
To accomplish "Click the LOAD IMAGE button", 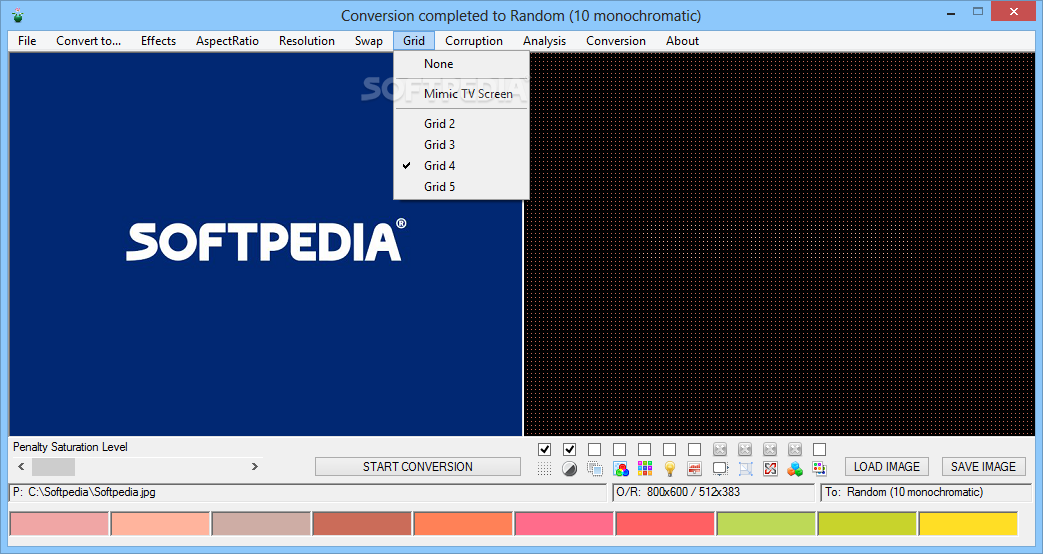I will click(887, 467).
